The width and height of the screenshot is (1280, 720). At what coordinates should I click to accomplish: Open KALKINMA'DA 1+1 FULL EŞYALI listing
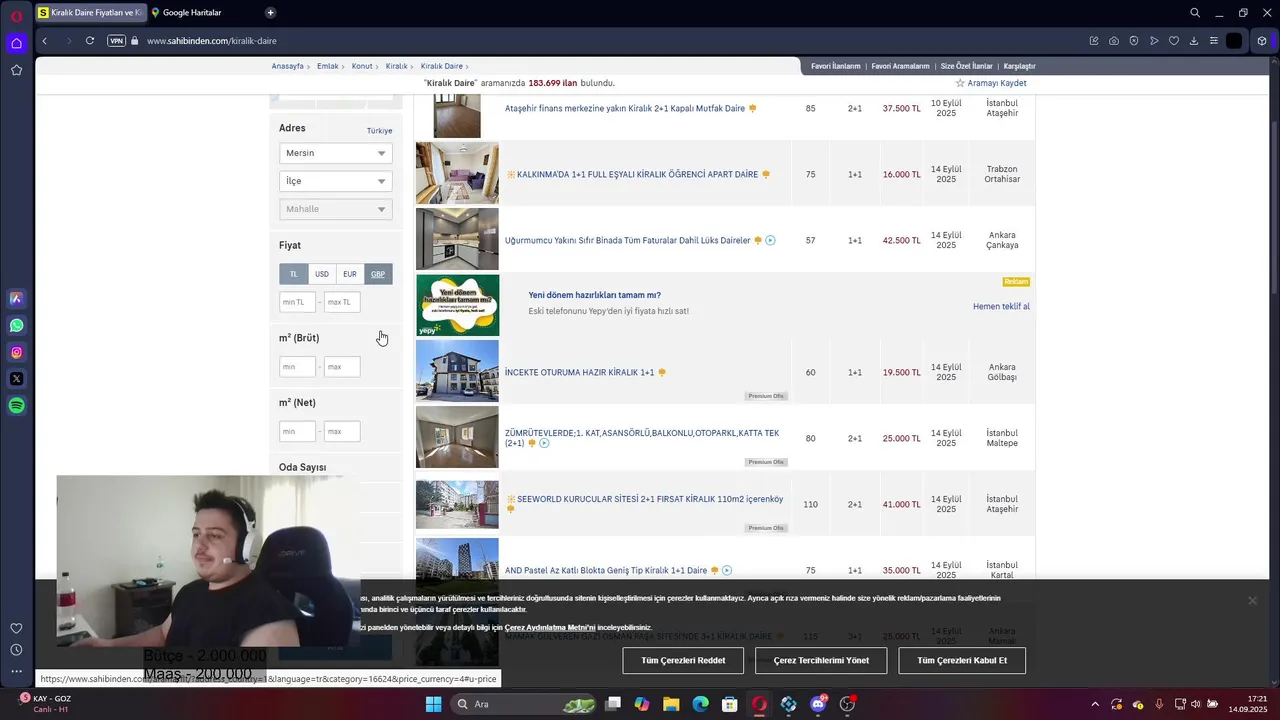coord(637,174)
